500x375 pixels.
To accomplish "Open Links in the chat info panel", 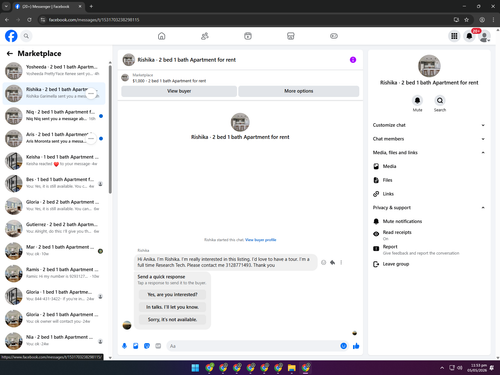I will pos(428,194).
